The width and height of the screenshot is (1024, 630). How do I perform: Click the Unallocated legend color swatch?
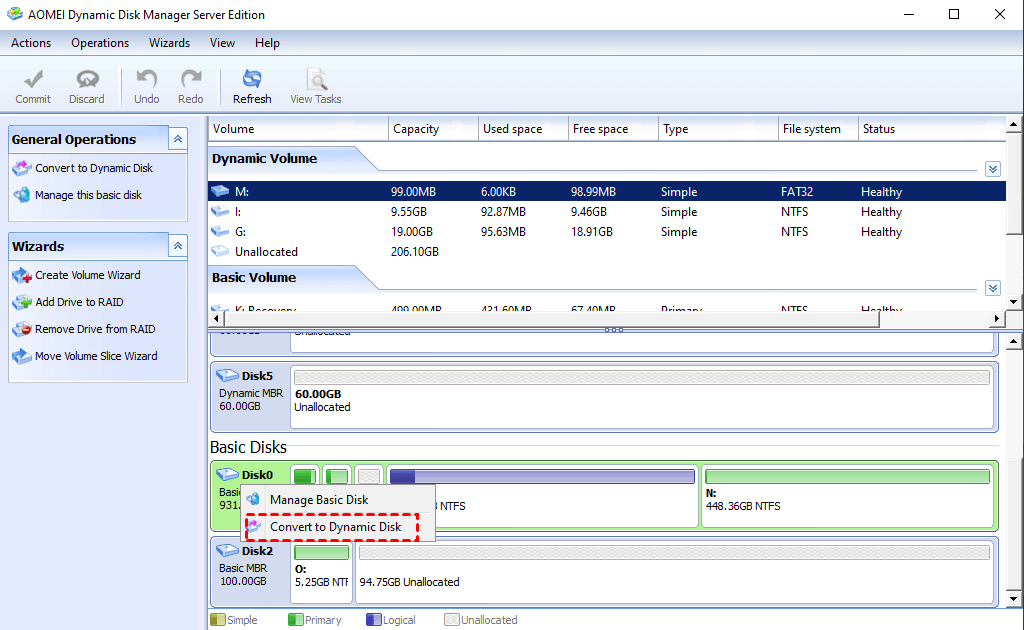click(452, 620)
